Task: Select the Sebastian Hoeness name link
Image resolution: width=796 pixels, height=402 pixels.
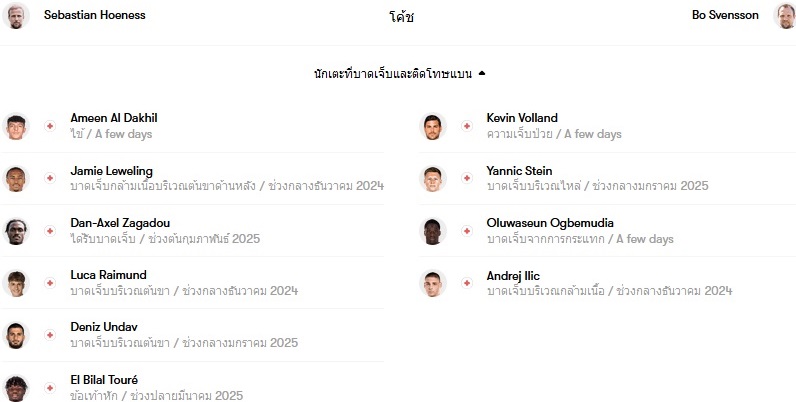Action: tap(94, 15)
